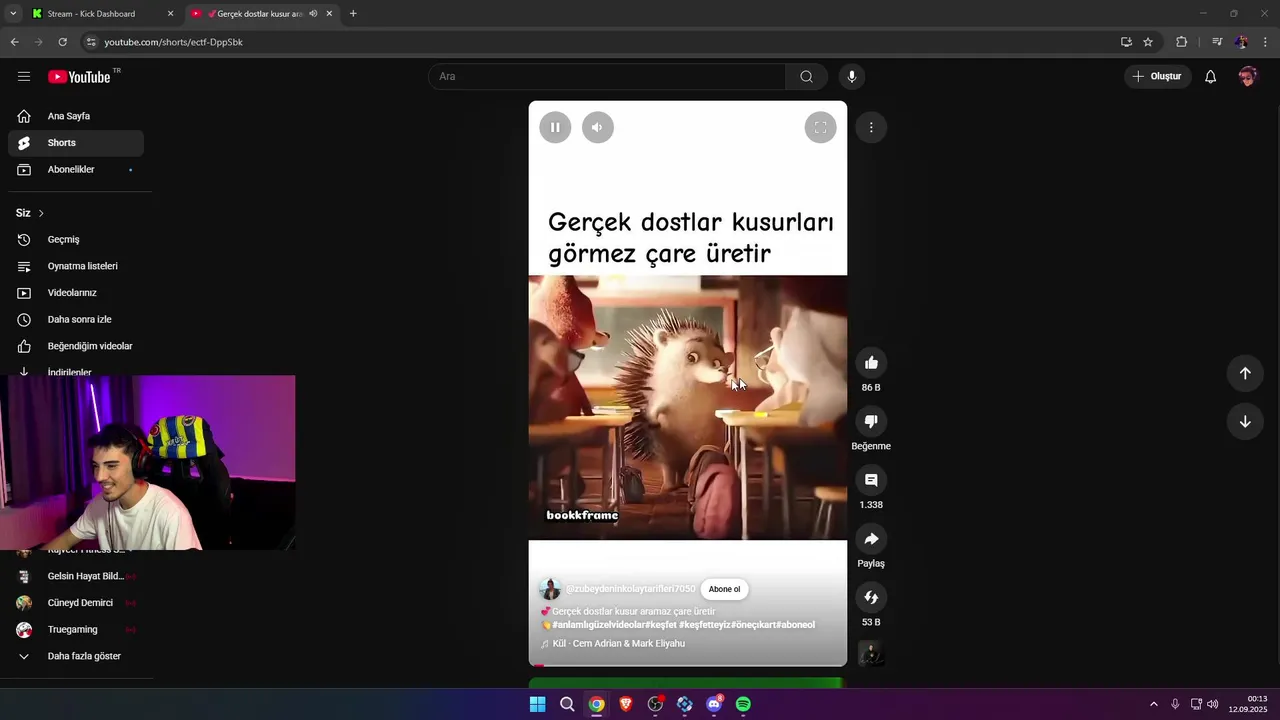Open the Oluştur create button
The width and height of the screenshot is (1280, 720).
pyautogui.click(x=1157, y=77)
